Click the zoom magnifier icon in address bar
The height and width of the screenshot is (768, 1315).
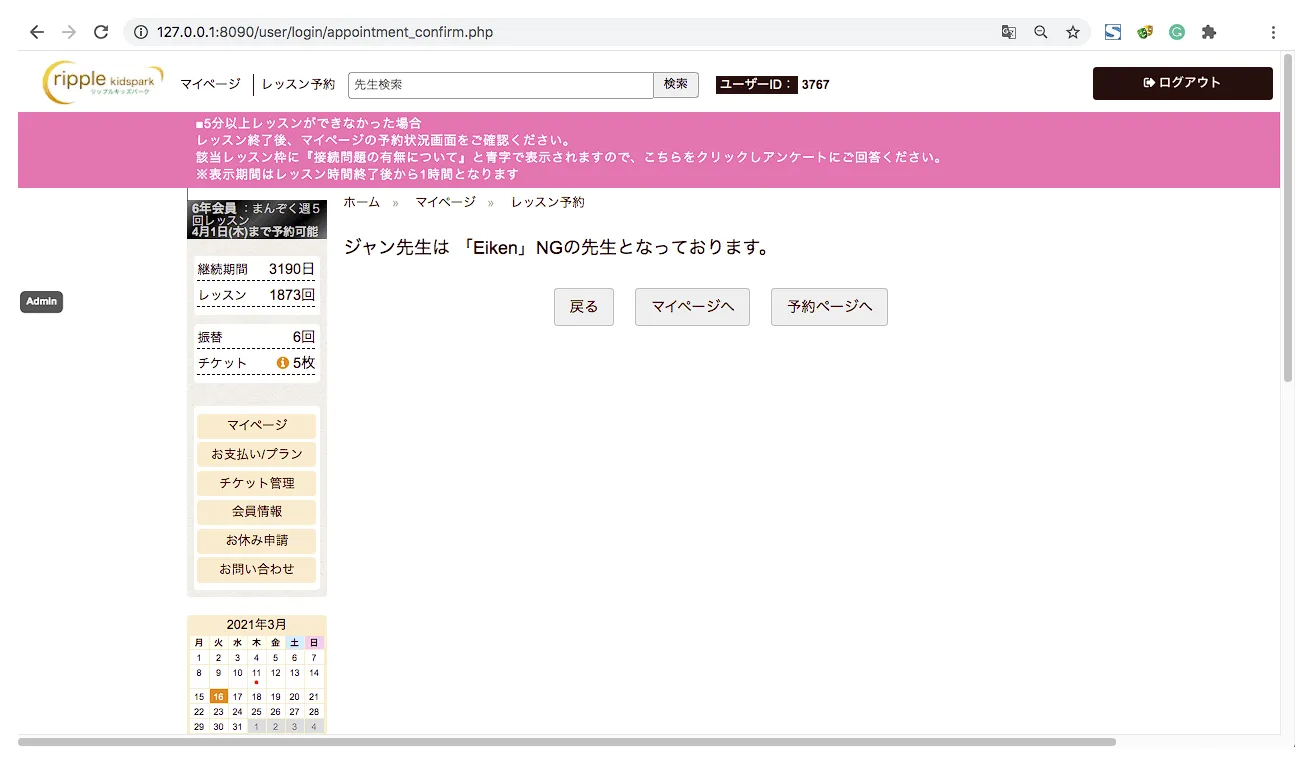(1041, 32)
